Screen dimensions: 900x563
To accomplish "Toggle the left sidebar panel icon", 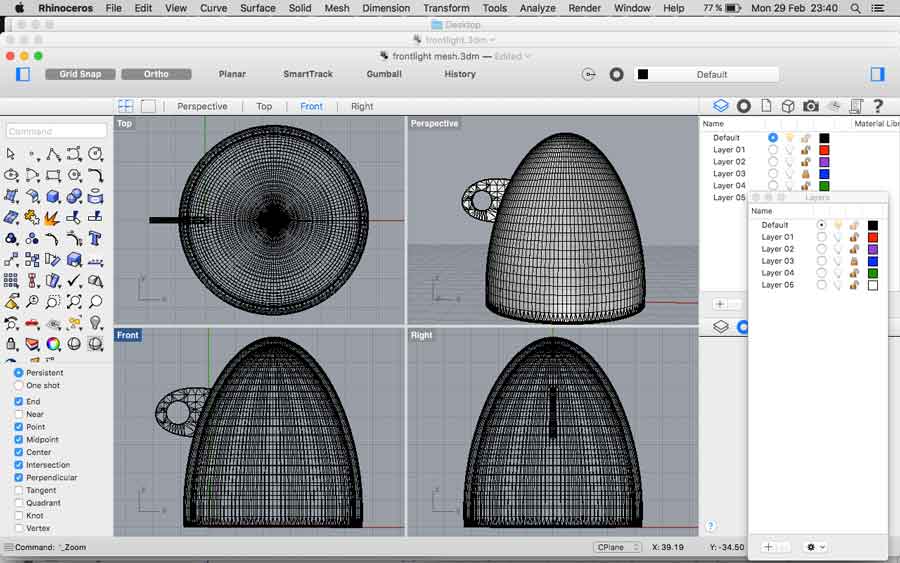I will tap(23, 74).
